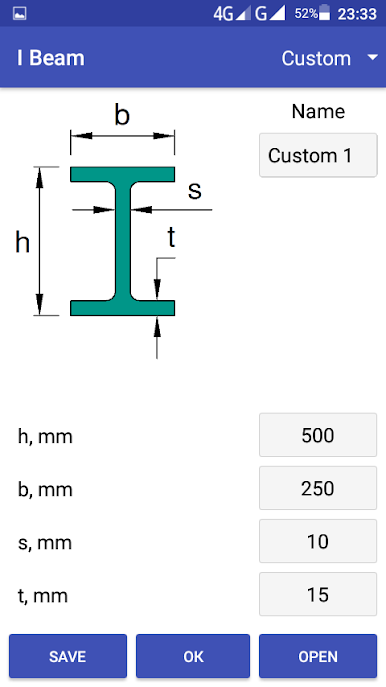The image size is (386, 687).
Task: Expand the dropdown arrow beside Custom
Action: pyautogui.click(x=372, y=57)
